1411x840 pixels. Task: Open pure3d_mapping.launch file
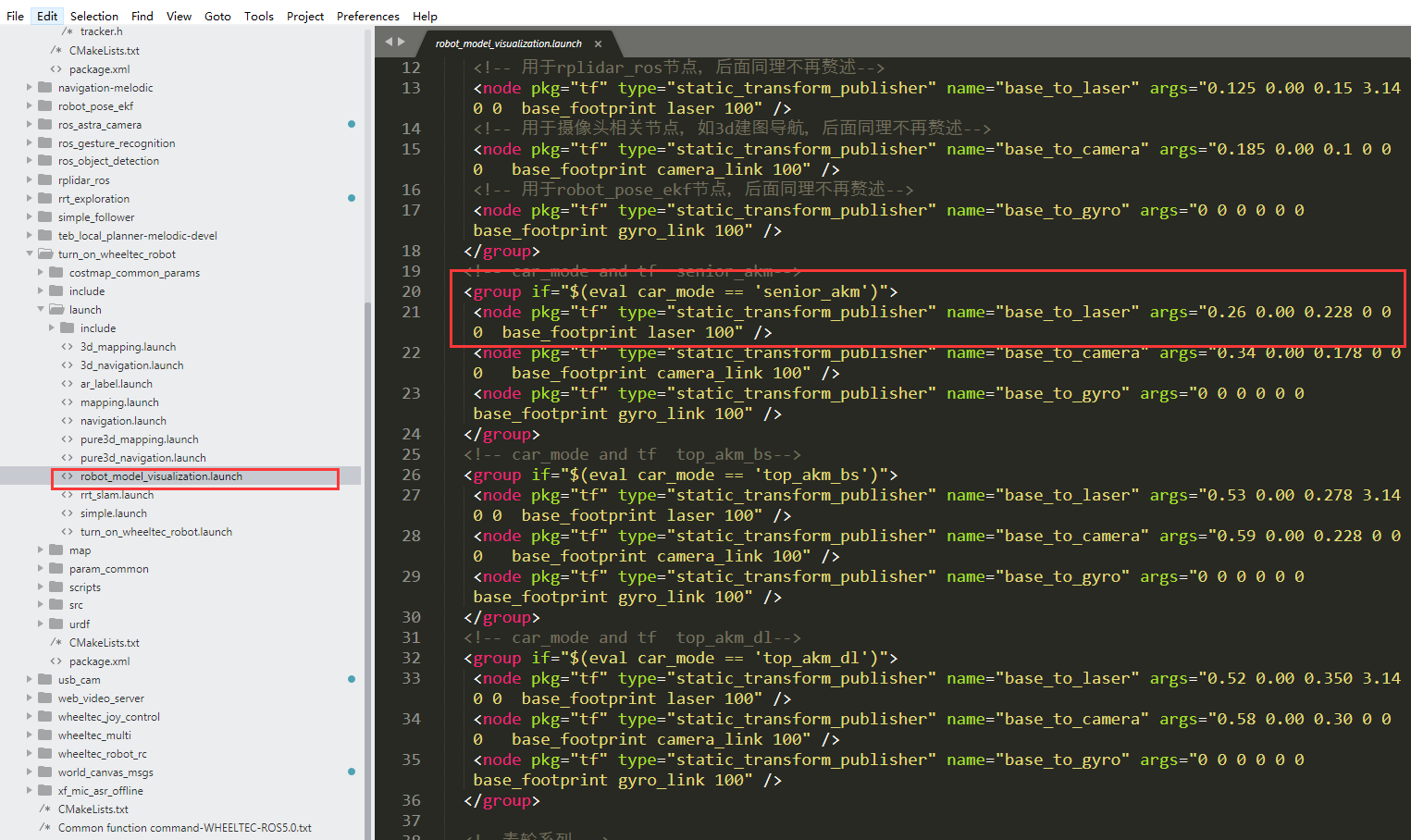[x=139, y=439]
